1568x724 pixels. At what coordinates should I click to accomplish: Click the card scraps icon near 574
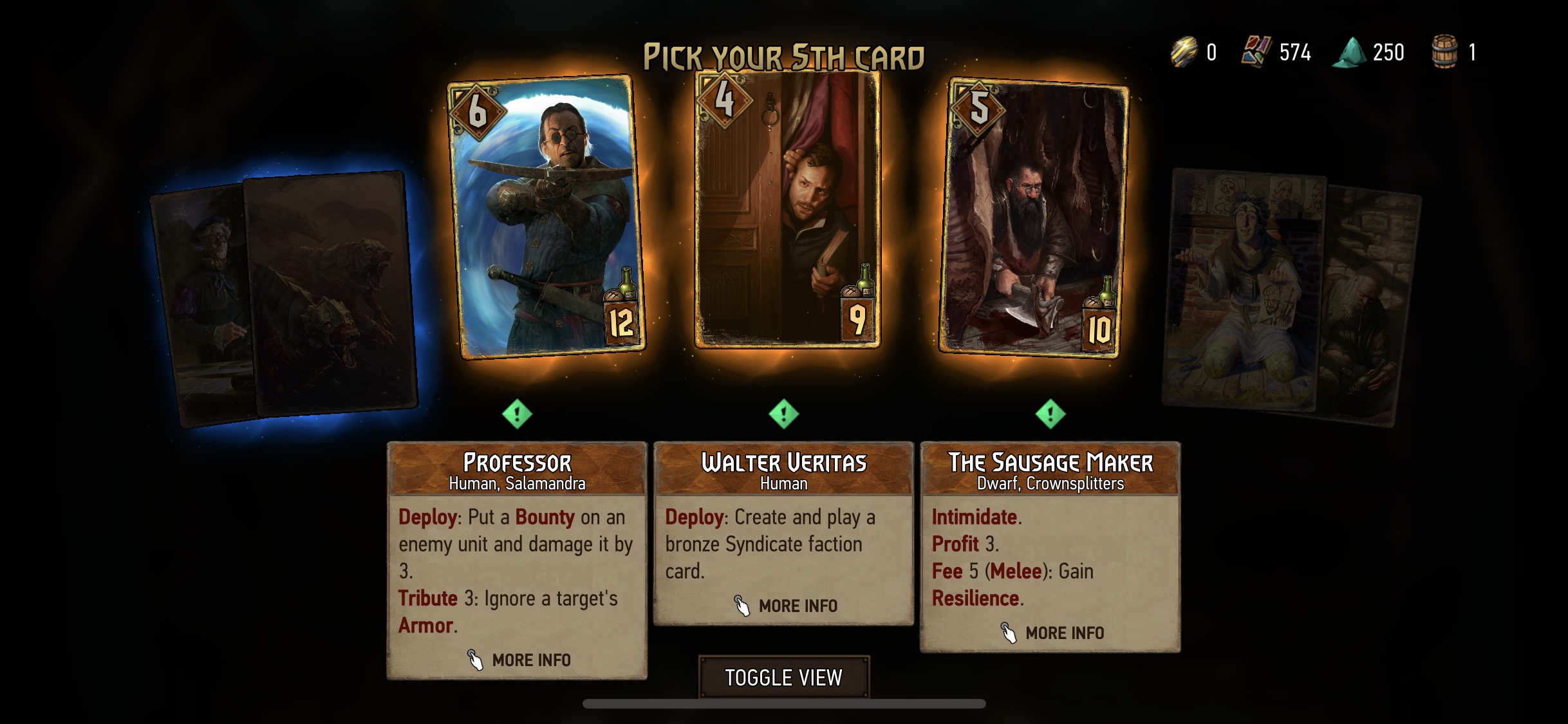click(1256, 51)
